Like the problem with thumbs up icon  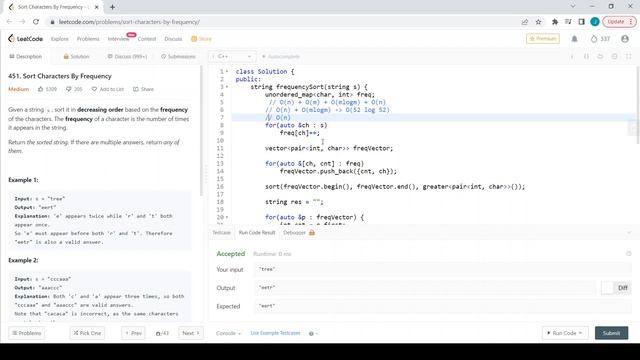click(x=40, y=89)
